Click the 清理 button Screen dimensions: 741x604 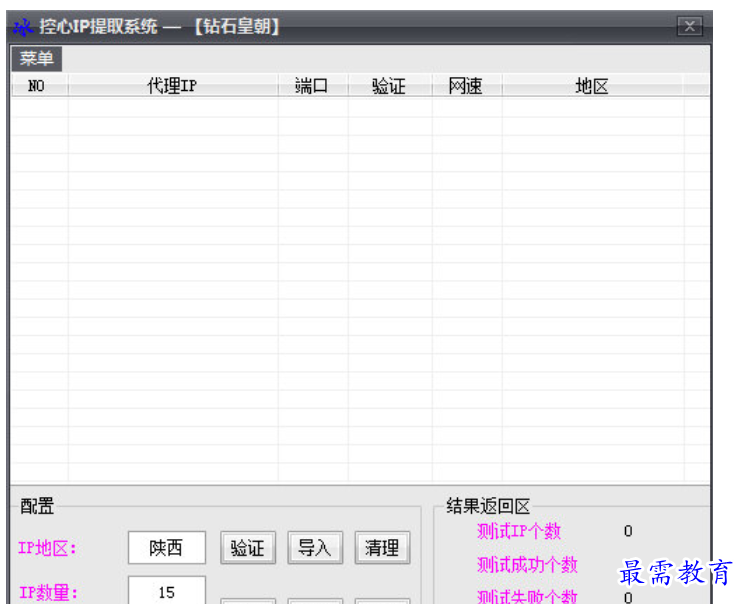[x=382, y=548]
